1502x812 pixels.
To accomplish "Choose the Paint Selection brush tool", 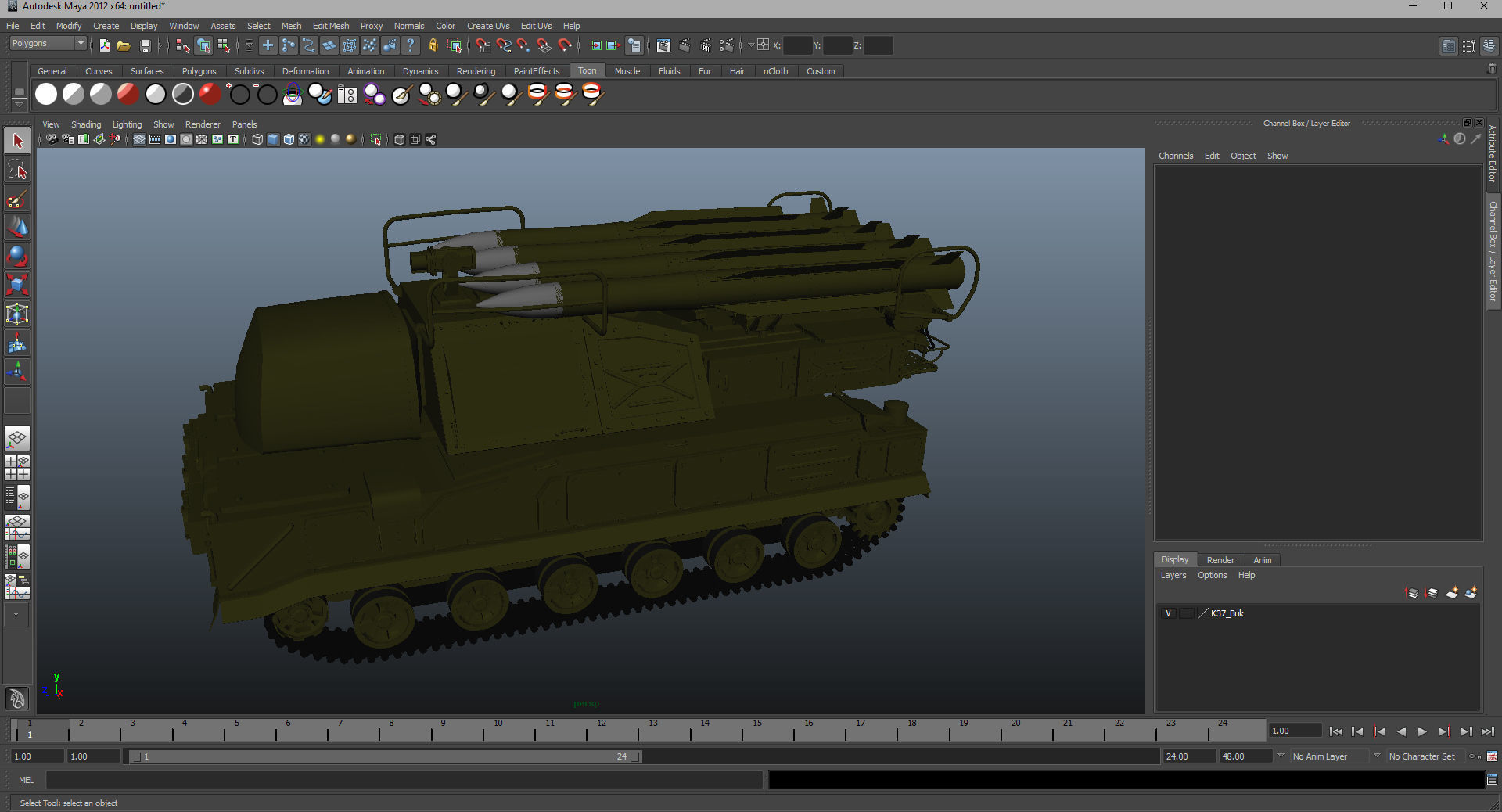I will 17,199.
